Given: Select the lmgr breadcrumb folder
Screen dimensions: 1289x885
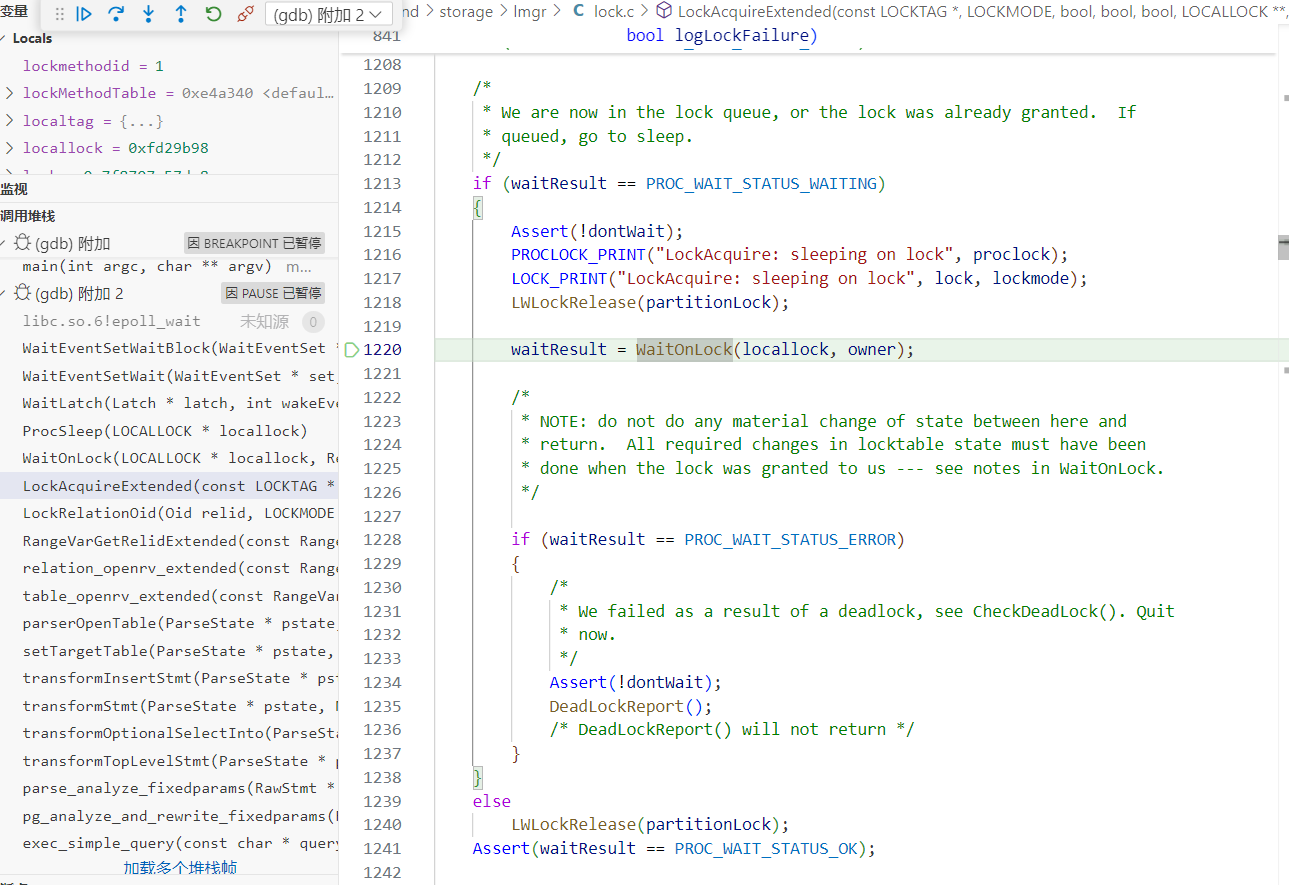Looking at the screenshot, I should tap(531, 12).
